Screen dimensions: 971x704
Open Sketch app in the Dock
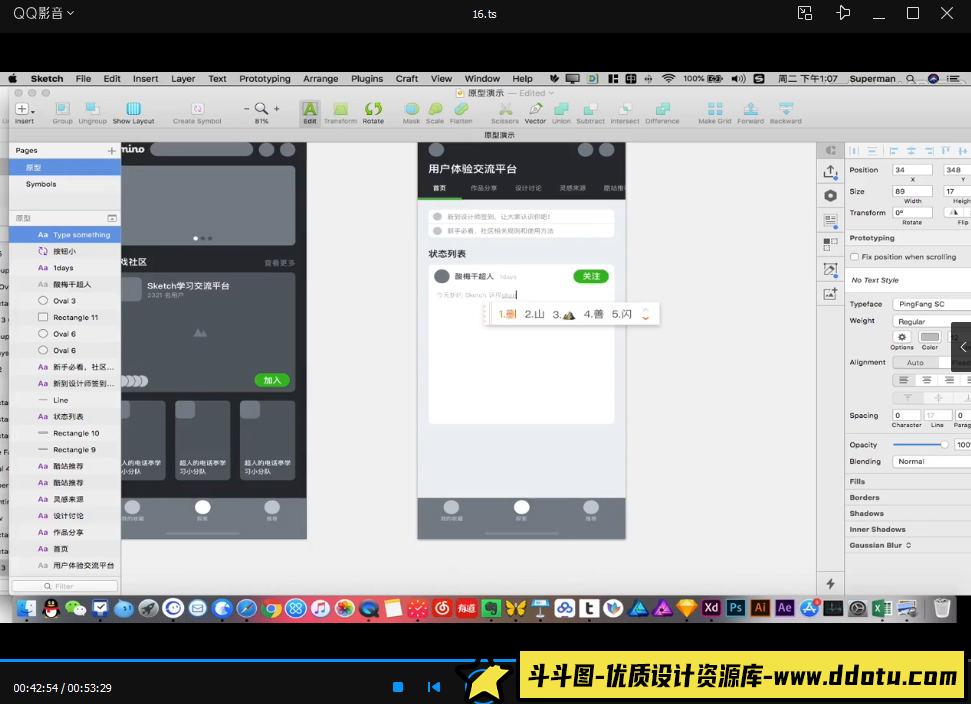(686, 608)
